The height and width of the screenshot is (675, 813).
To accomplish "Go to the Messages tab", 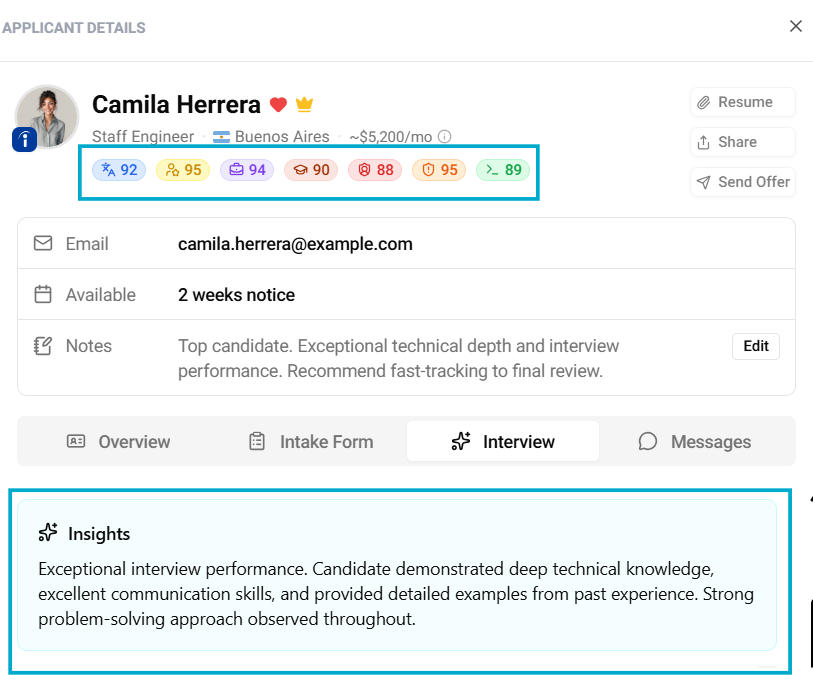I will tap(695, 441).
